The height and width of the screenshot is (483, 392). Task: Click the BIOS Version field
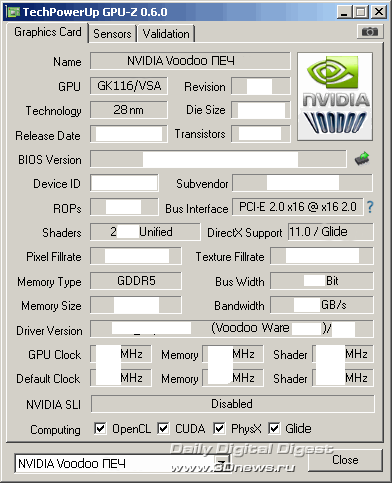pyautogui.click(x=218, y=159)
